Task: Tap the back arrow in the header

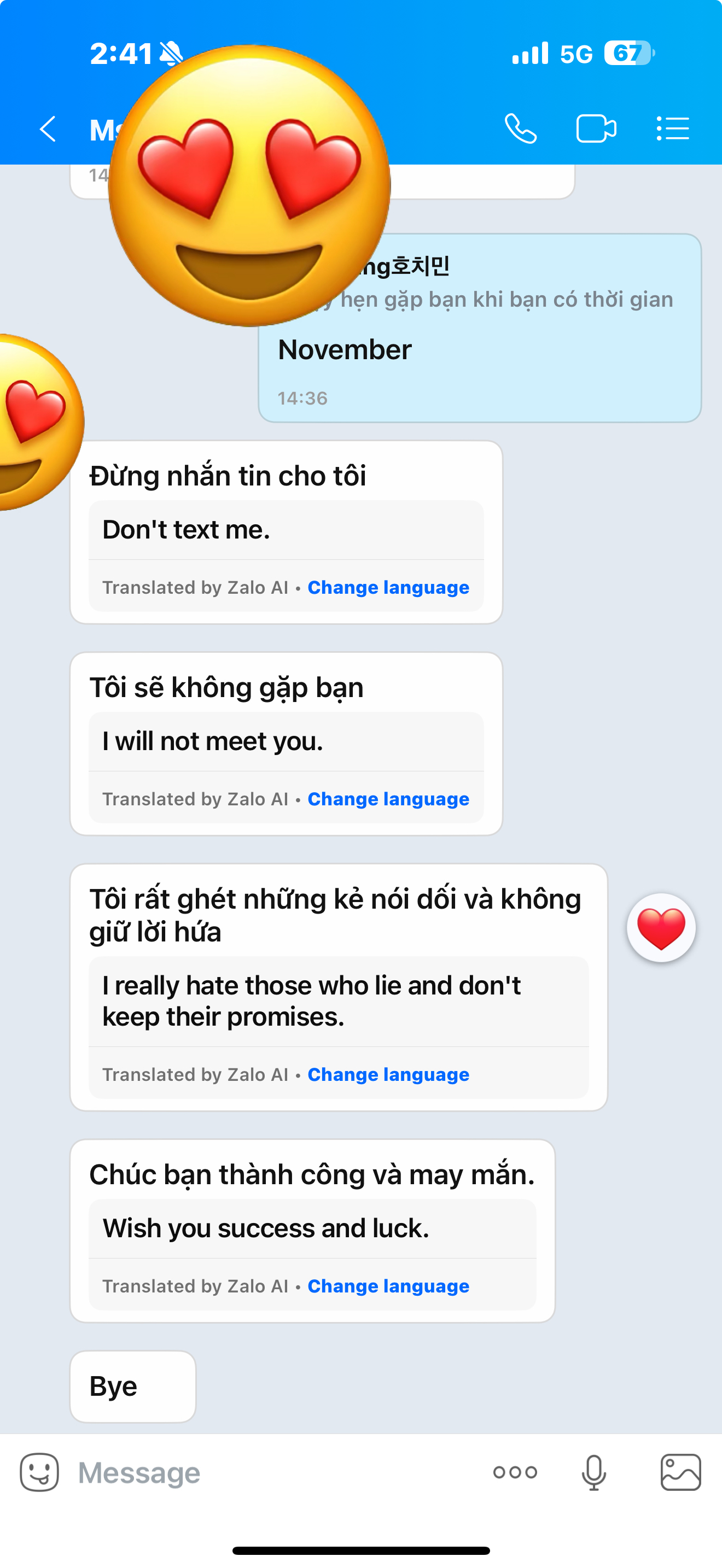Action: point(48,129)
